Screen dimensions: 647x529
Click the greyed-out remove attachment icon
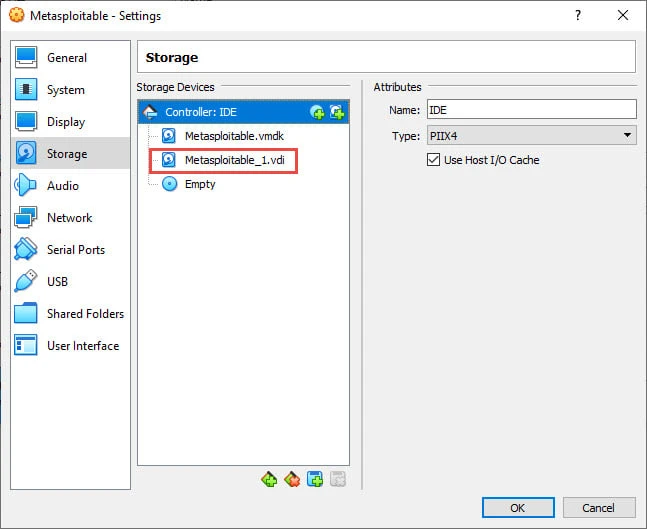(338, 479)
